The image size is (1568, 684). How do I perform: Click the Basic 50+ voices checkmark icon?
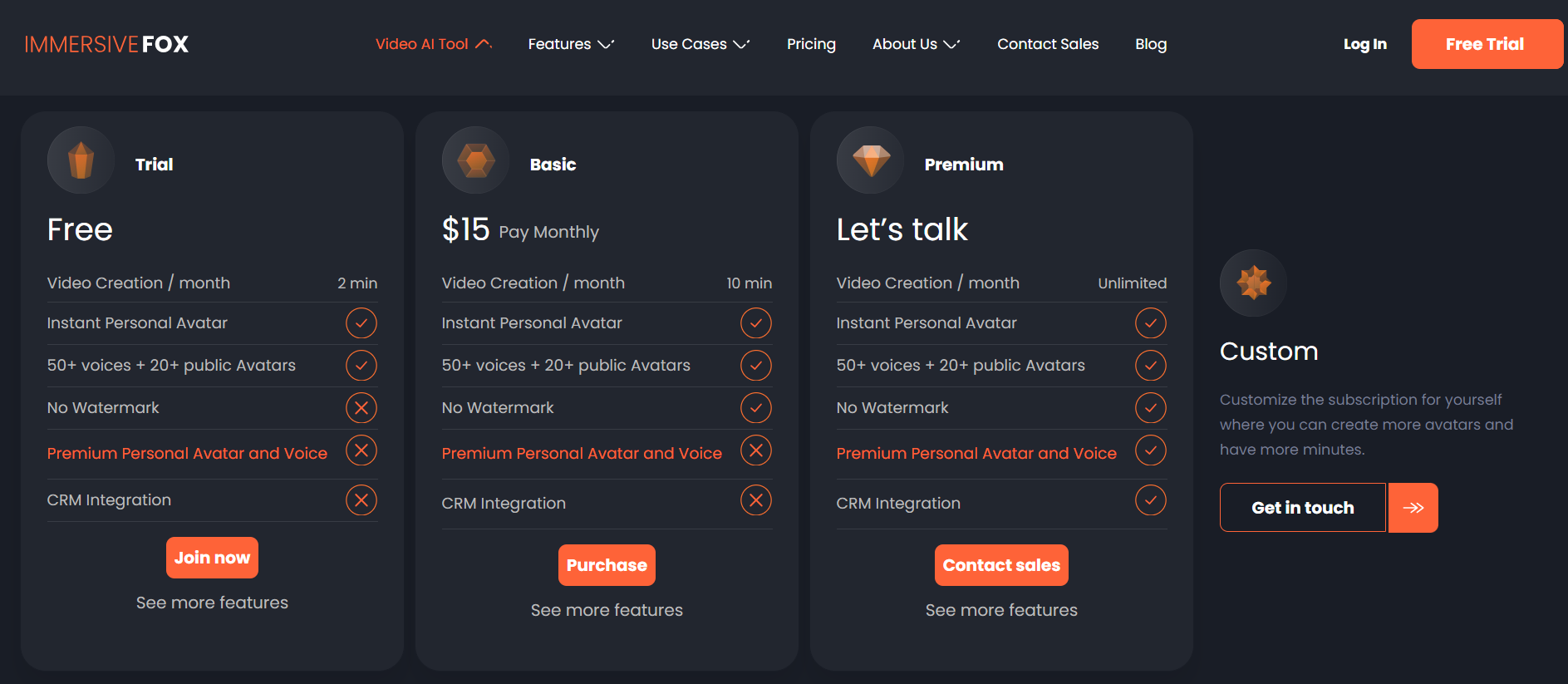pyautogui.click(x=756, y=366)
